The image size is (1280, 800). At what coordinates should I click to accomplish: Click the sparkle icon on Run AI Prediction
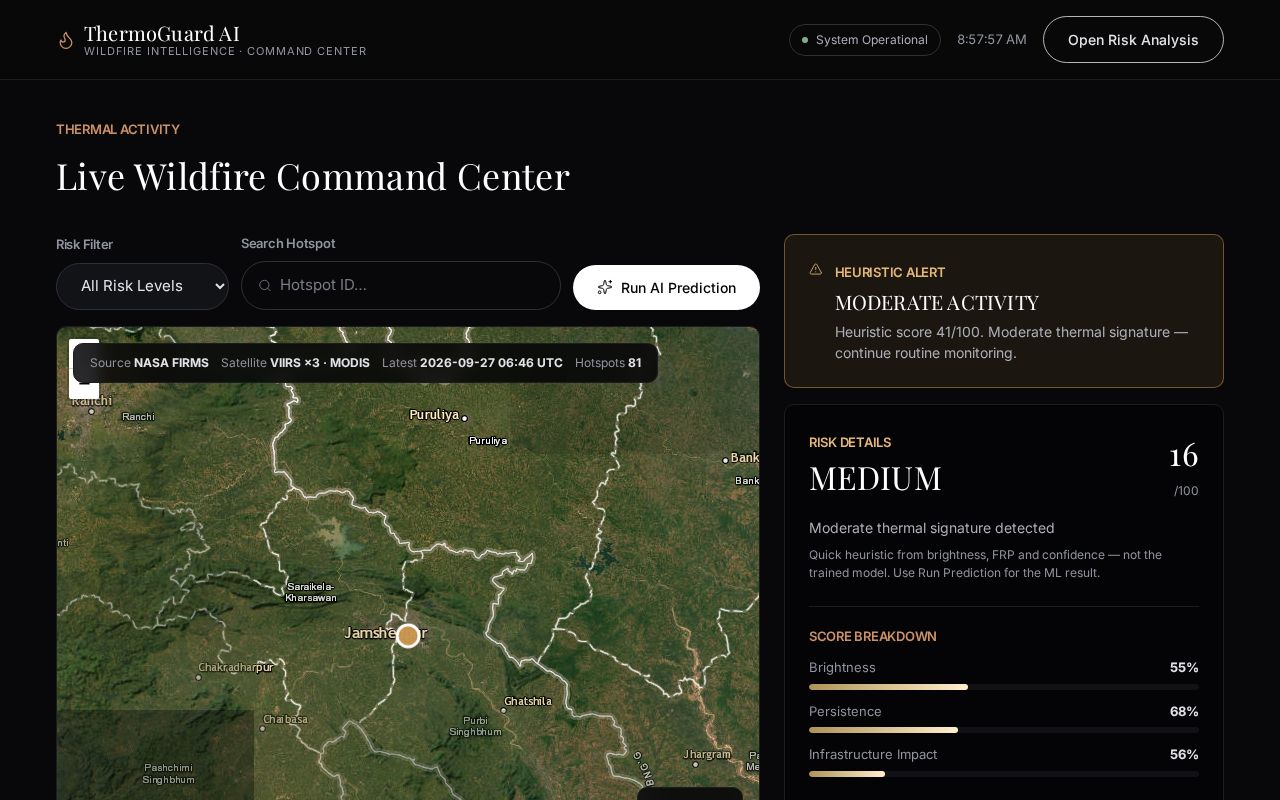pos(605,287)
